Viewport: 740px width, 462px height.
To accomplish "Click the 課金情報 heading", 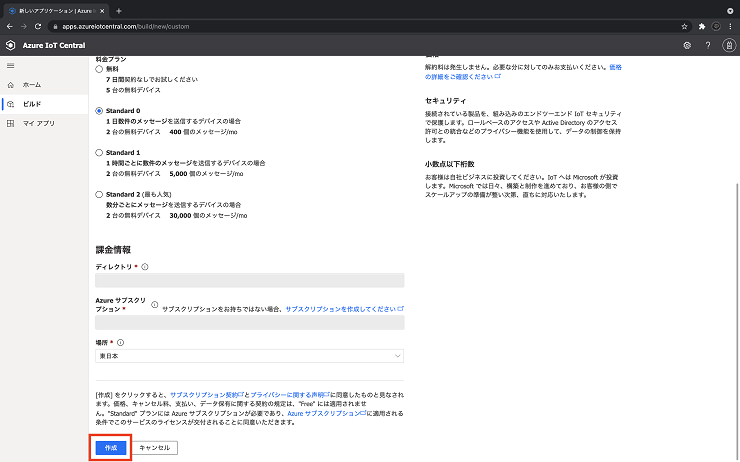I will click(x=113, y=250).
